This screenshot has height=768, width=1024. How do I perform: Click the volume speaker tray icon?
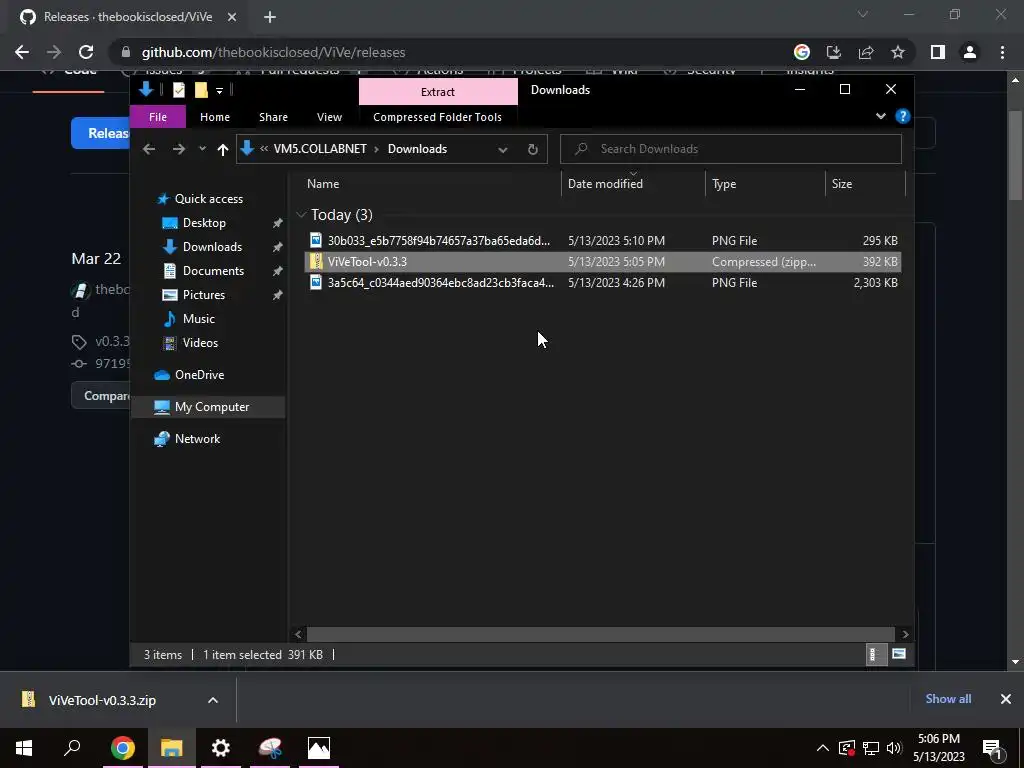click(x=894, y=748)
